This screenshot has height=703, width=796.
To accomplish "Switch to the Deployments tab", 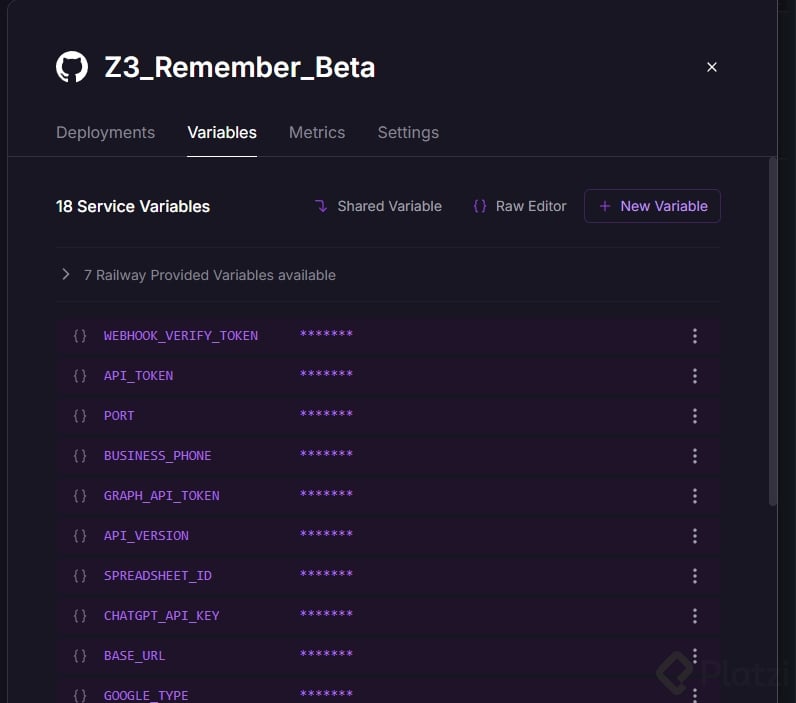I will (105, 132).
